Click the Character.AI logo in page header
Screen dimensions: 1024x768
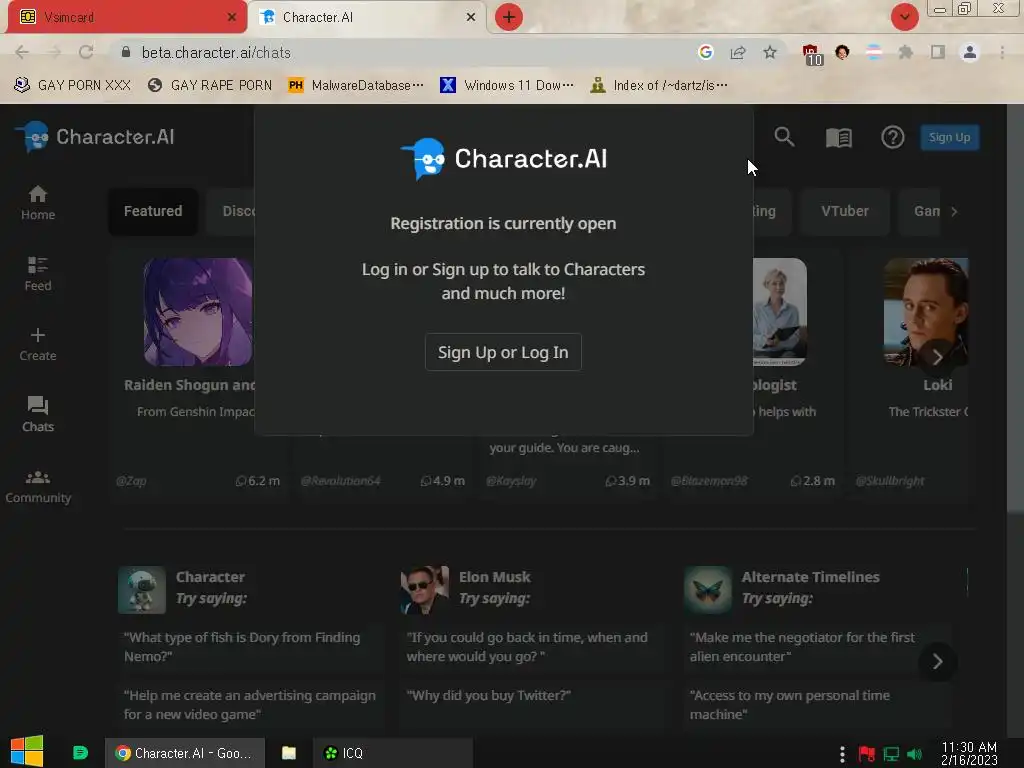point(95,137)
